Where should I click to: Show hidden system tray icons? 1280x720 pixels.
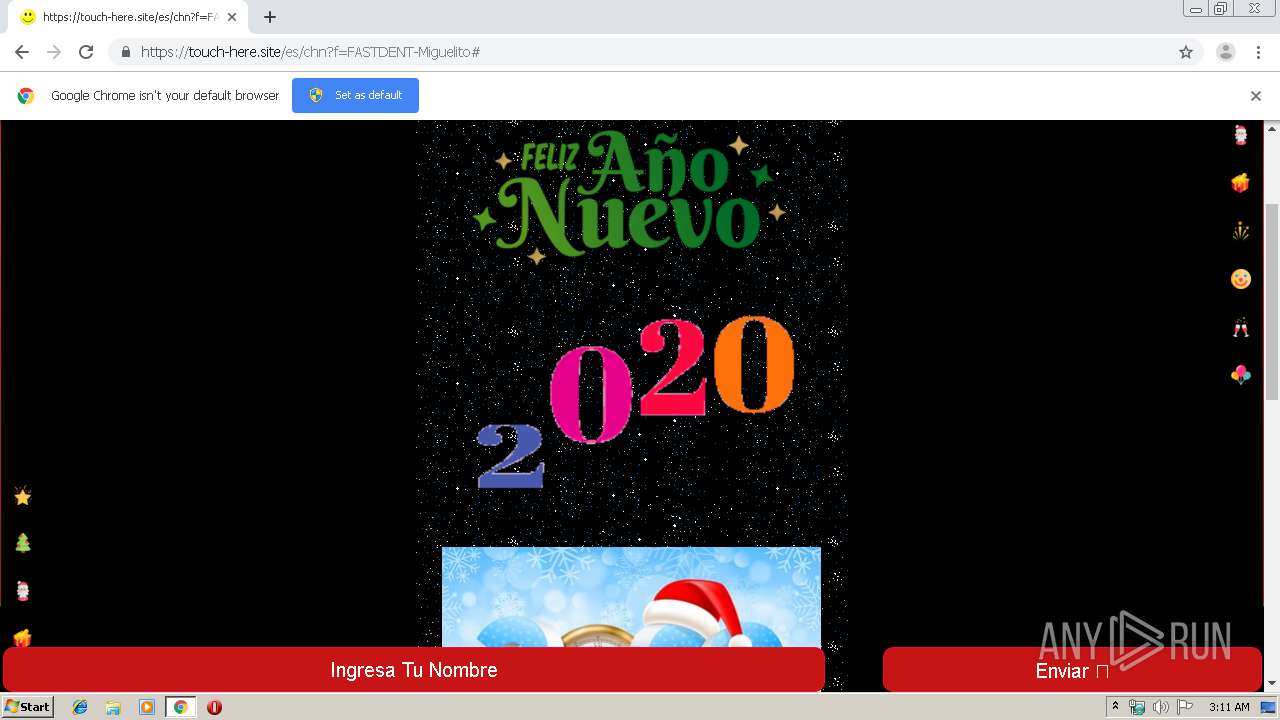[1116, 707]
